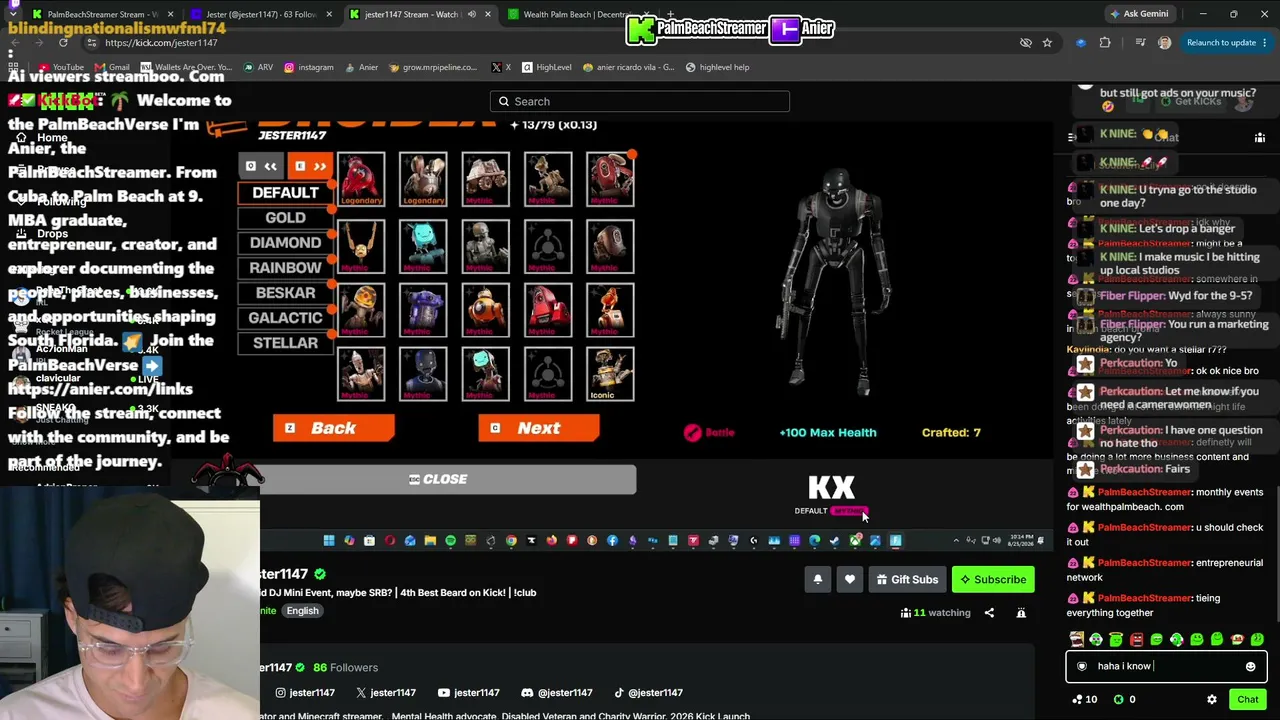This screenshot has height=720, width=1280.
Task: Click the first quick emote above chat input
Action: 1076,639
